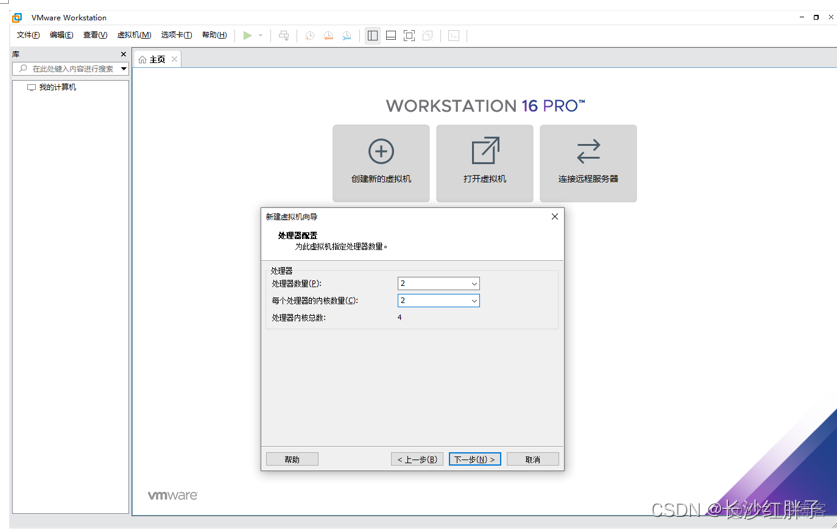Expand the library search filter dropdown arrow
The height and width of the screenshot is (529, 837).
coord(124,69)
